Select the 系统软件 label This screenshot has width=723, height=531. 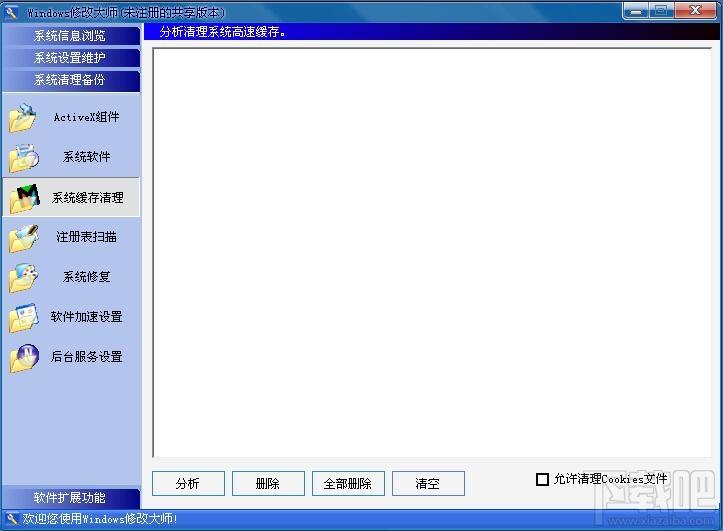[x=87, y=157]
